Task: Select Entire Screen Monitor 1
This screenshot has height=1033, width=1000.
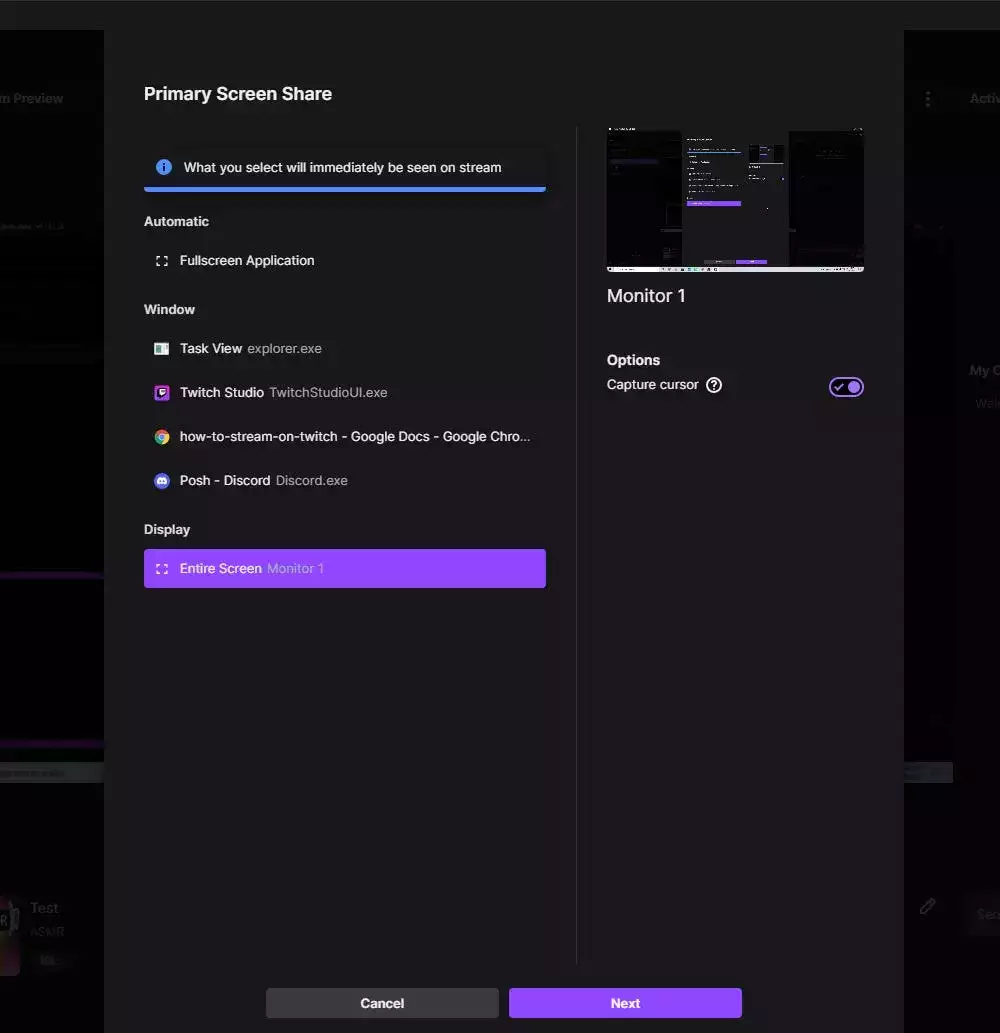Action: [345, 569]
